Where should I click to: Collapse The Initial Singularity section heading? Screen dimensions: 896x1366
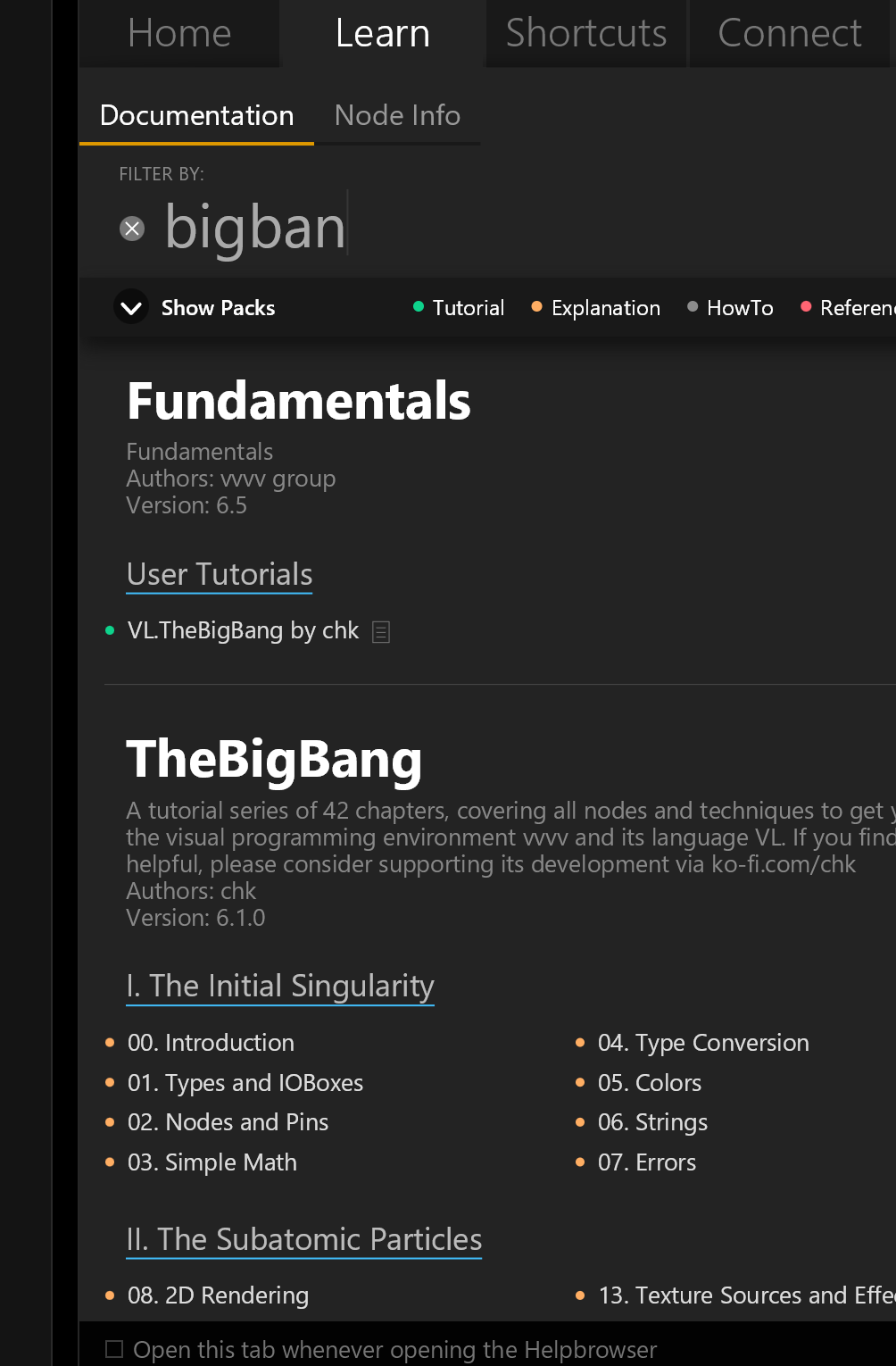coord(280,987)
